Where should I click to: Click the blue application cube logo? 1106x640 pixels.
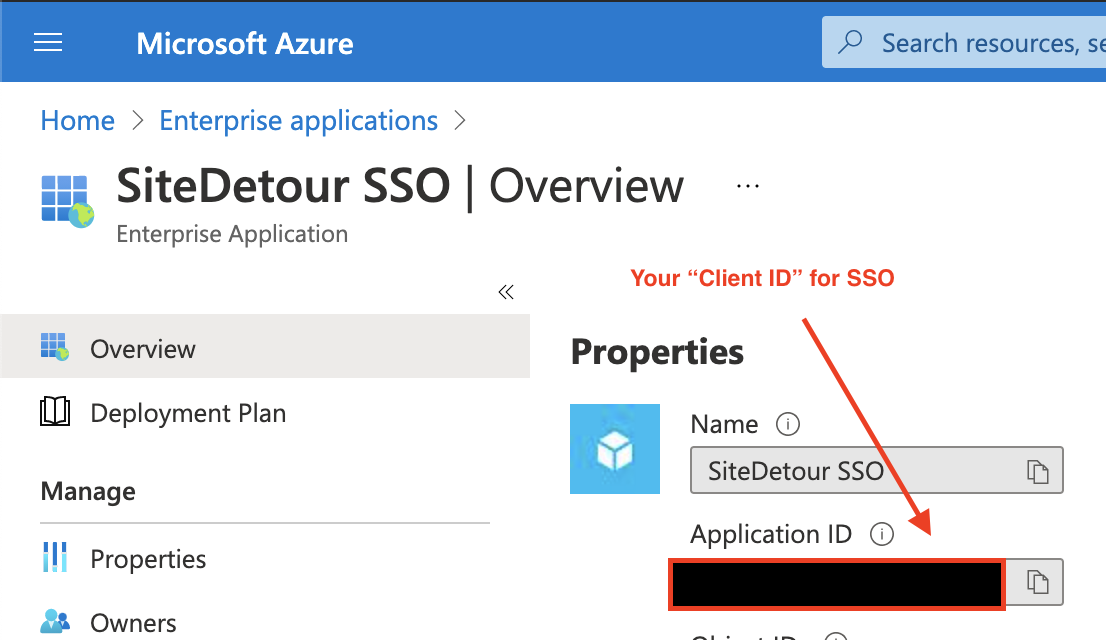(614, 449)
